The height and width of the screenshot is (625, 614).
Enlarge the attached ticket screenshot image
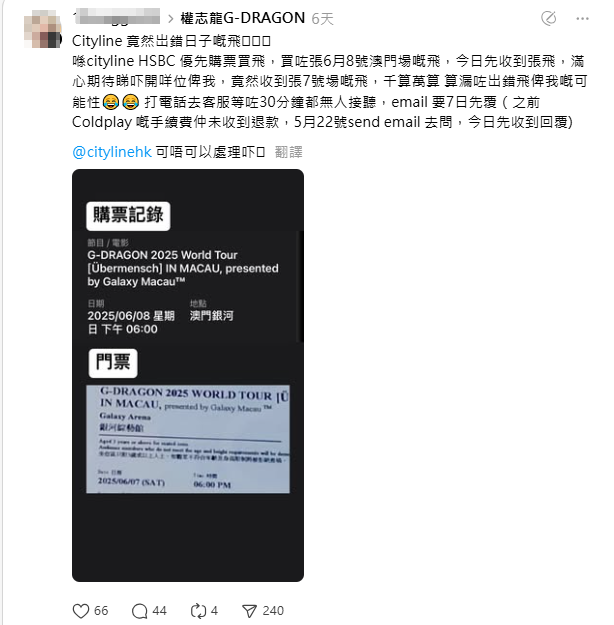[188, 375]
